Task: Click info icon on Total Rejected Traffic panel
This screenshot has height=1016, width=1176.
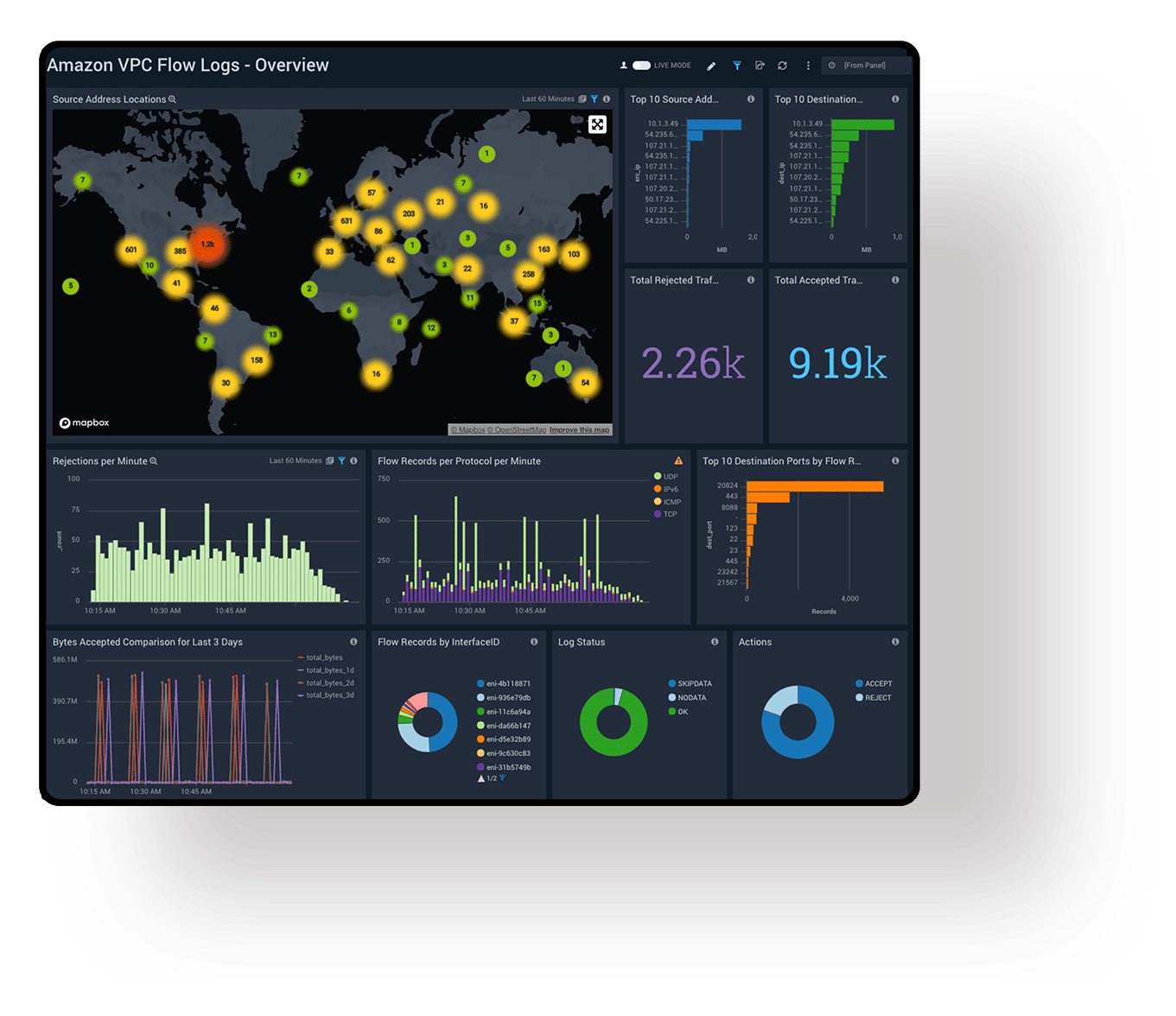Action: point(750,280)
